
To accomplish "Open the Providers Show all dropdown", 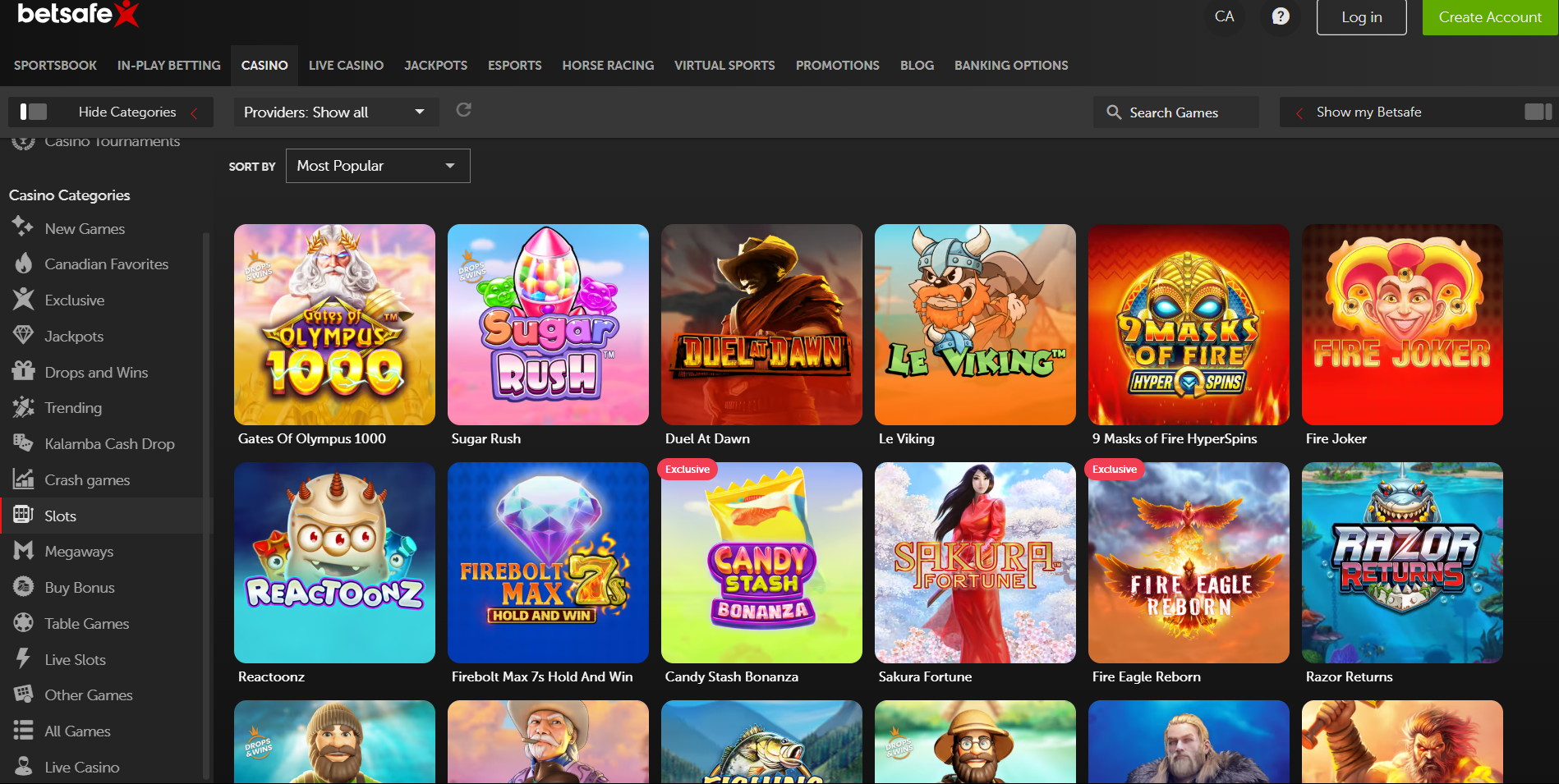I will click(336, 112).
